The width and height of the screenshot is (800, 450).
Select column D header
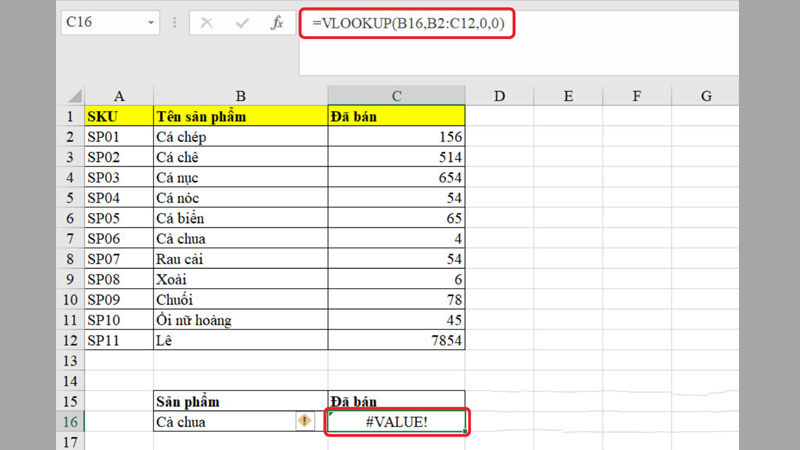[x=499, y=96]
